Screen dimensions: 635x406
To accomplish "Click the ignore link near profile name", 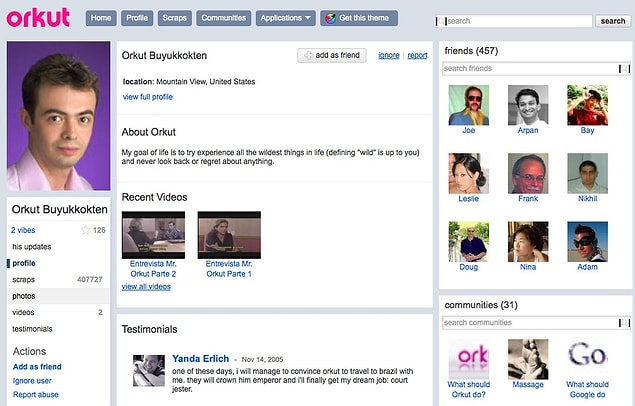I will click(x=389, y=55).
